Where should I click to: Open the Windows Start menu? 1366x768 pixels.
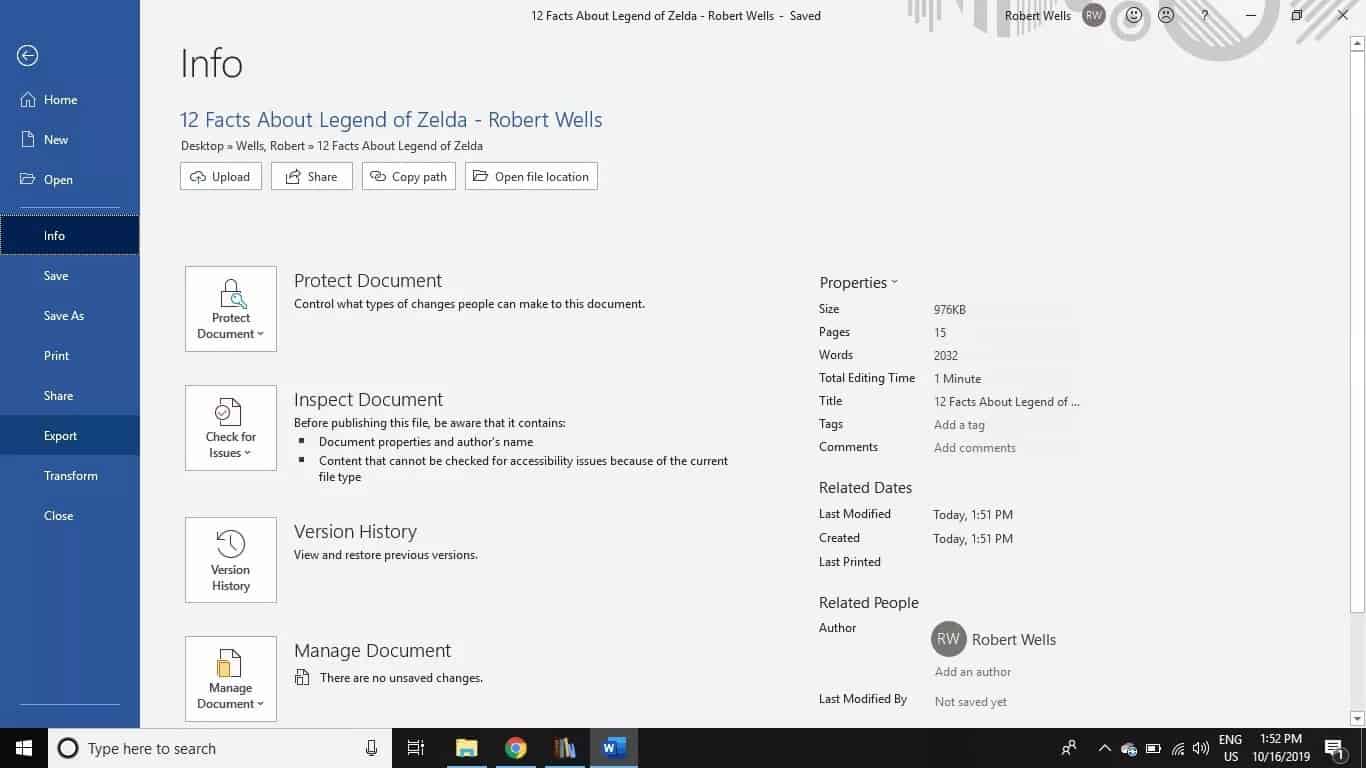click(x=24, y=748)
